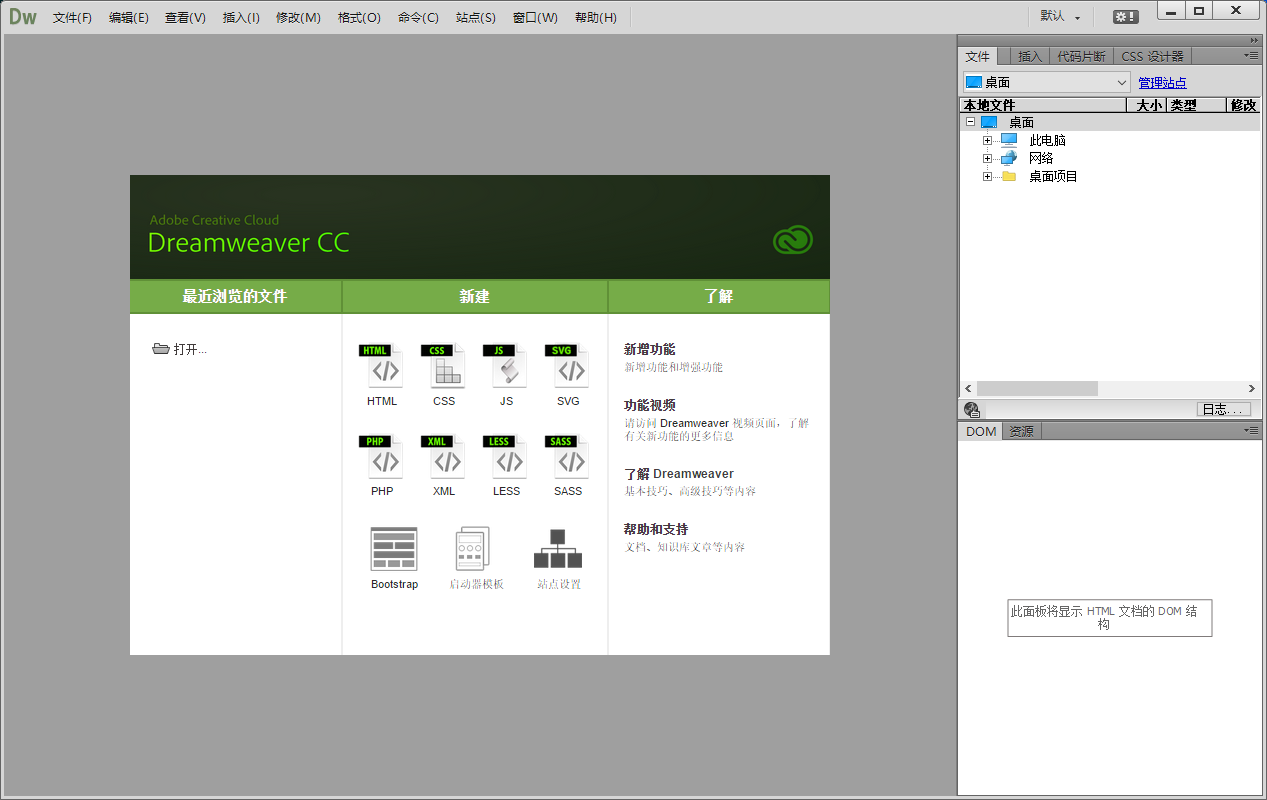Sort by the 修改 column header

[1244, 105]
